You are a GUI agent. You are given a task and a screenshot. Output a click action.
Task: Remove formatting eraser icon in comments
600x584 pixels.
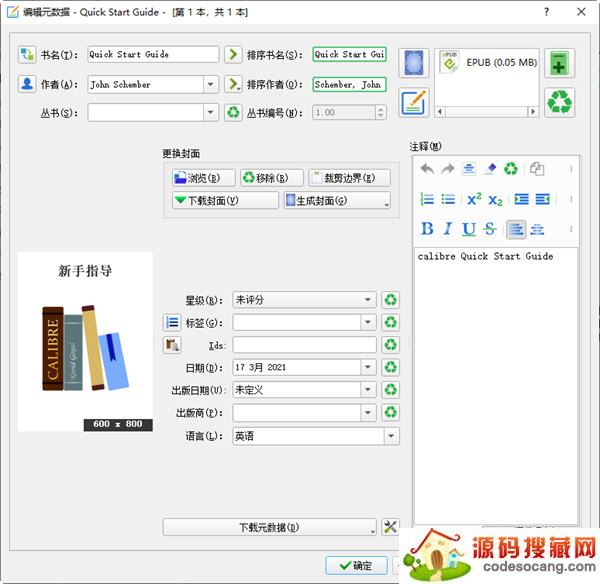point(490,169)
